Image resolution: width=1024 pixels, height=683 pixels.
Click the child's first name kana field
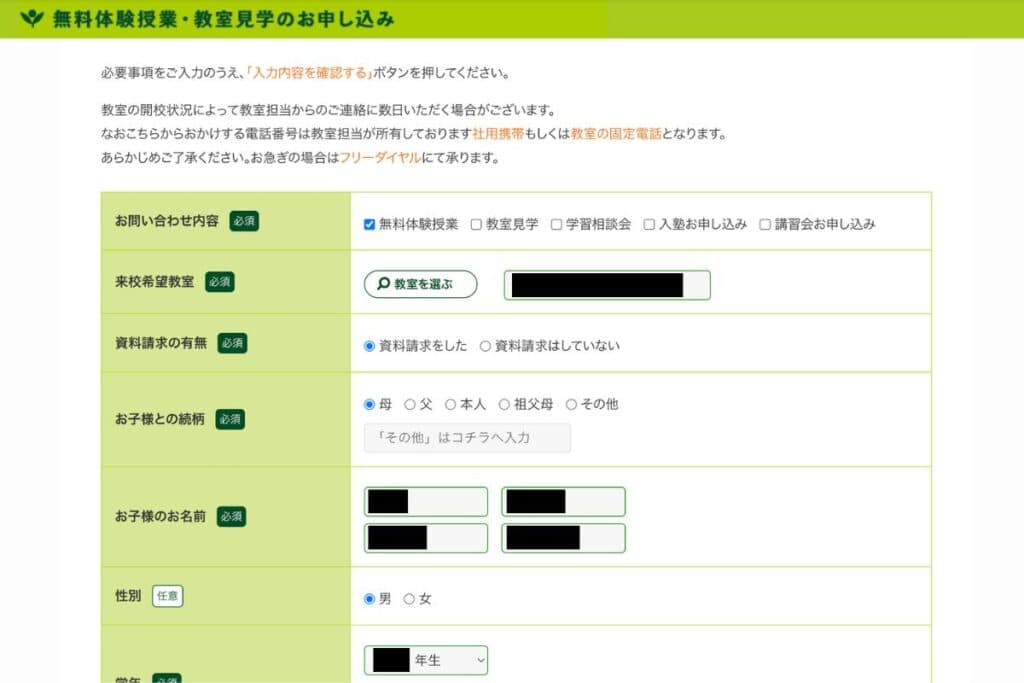tap(564, 538)
